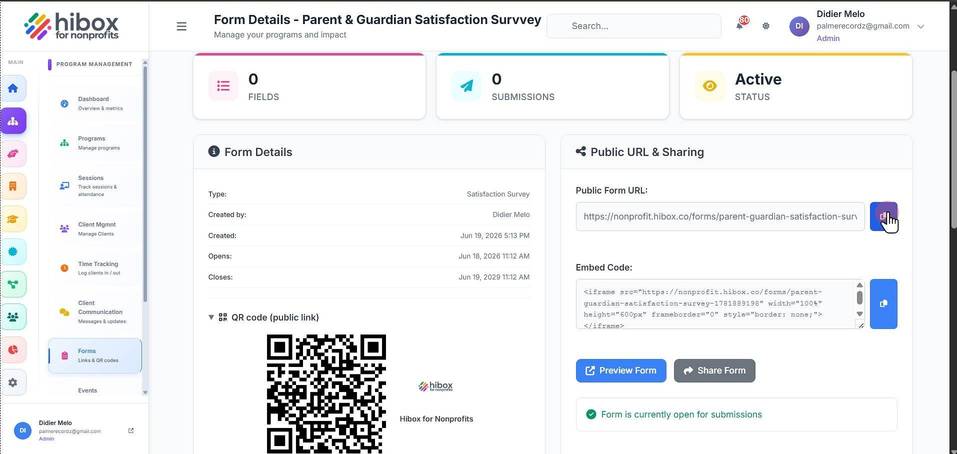Click sign-out icon beside bottom profile
This screenshot has height=454, width=957.
(131, 430)
